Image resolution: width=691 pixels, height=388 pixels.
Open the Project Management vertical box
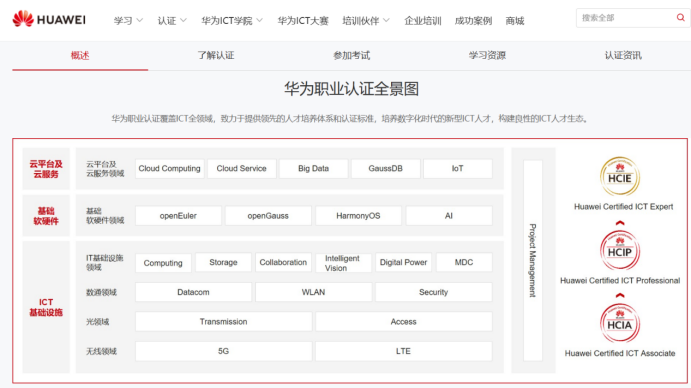533,260
